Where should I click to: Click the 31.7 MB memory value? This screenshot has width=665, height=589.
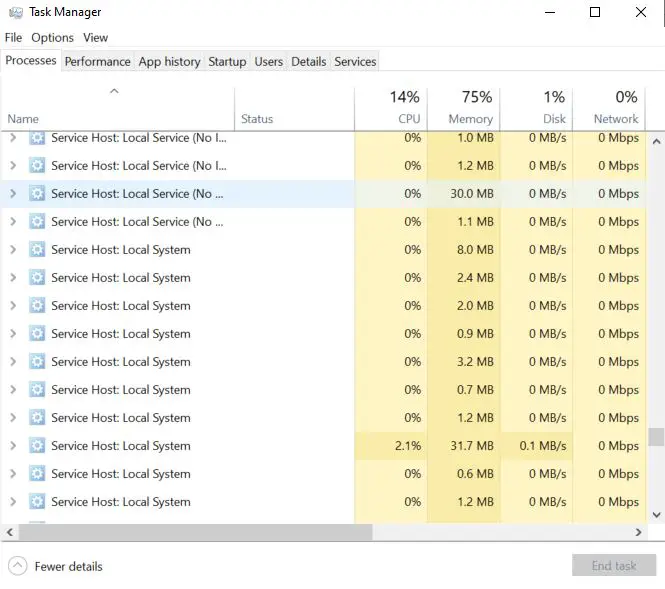tap(472, 446)
